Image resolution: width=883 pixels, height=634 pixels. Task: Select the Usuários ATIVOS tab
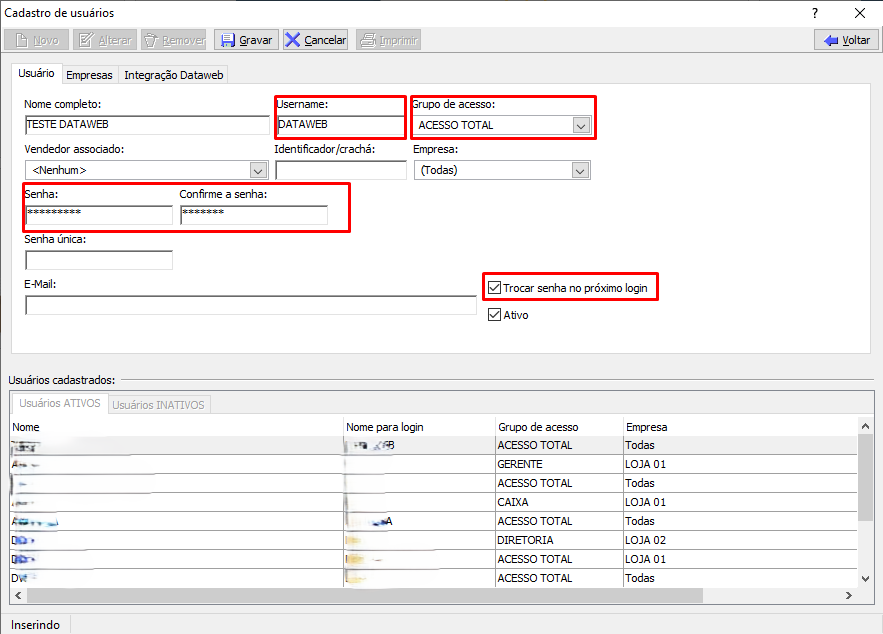coord(60,403)
